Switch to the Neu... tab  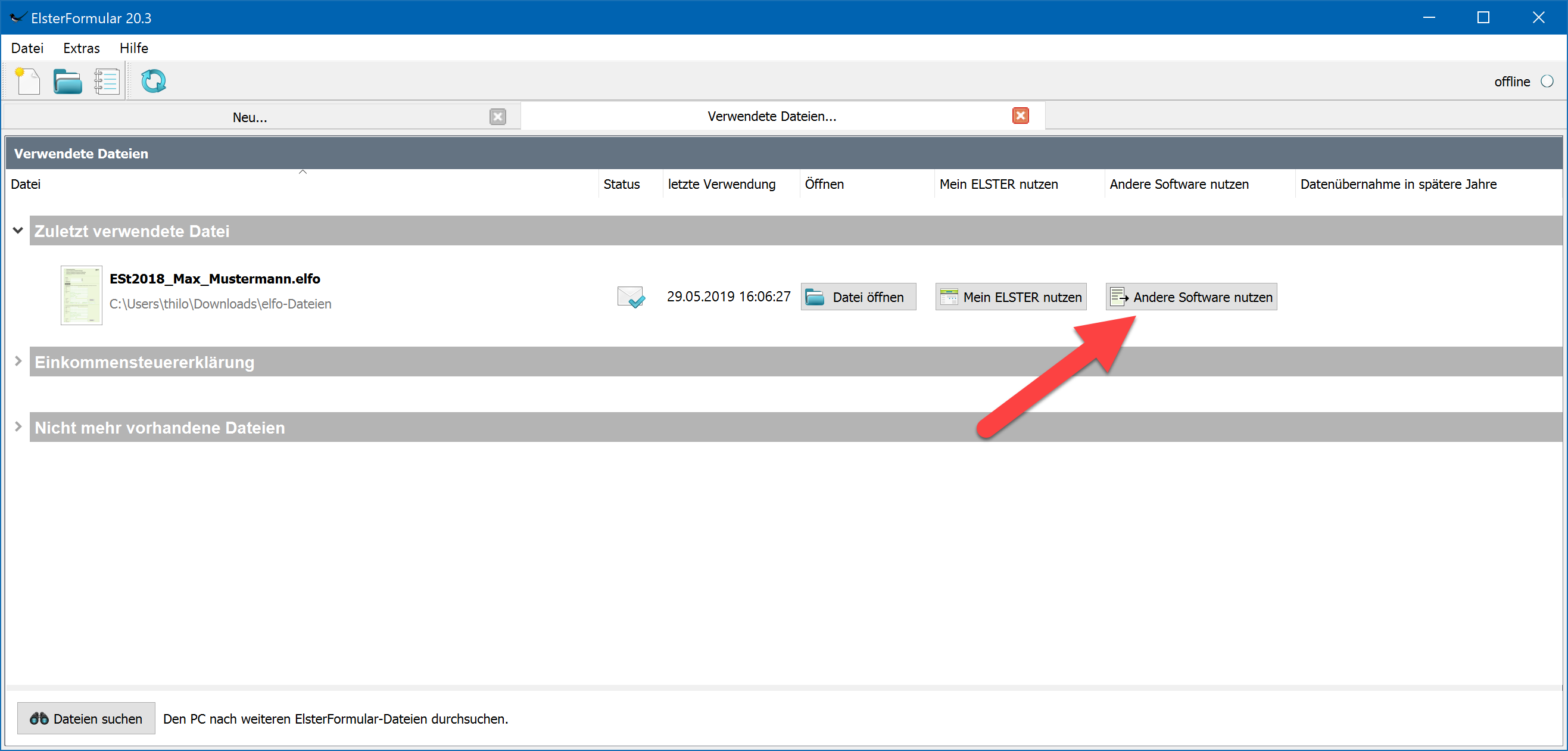tap(250, 117)
